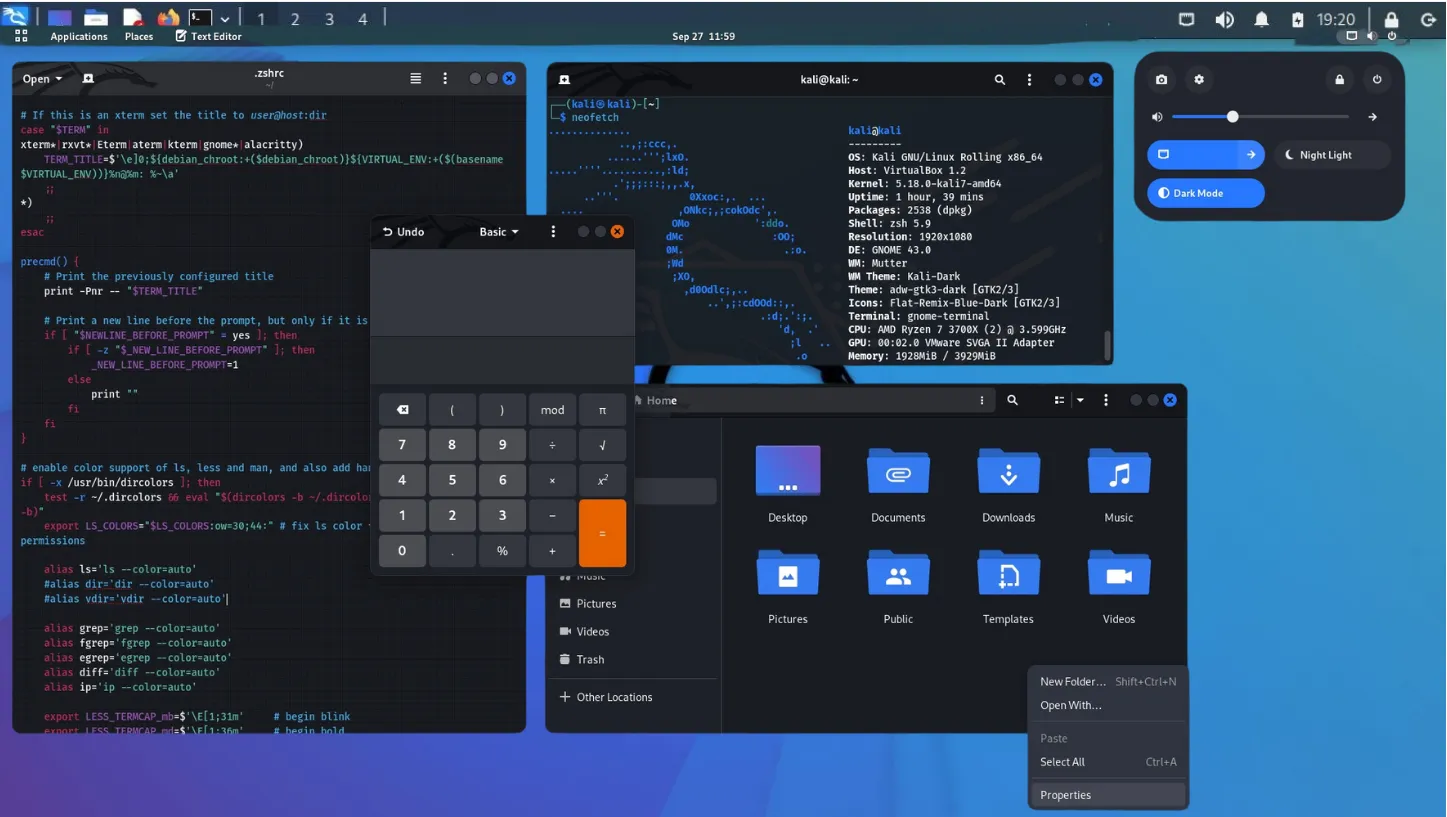Open the Open button dropdown in the text editor
The width and height of the screenshot is (1447, 817).
[57, 78]
